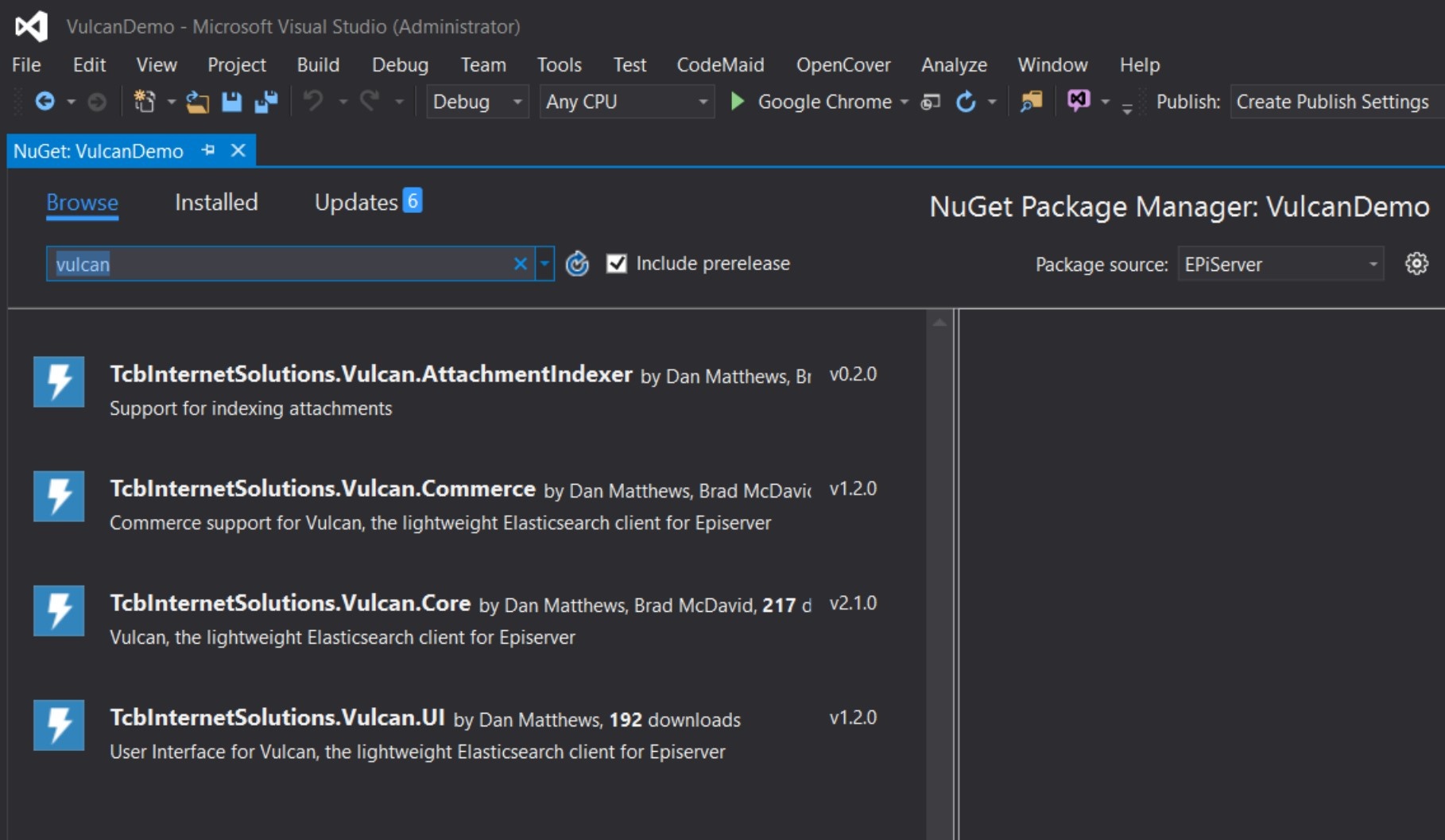This screenshot has width=1445, height=840.
Task: Clear the vulcan search text
Action: tap(521, 264)
